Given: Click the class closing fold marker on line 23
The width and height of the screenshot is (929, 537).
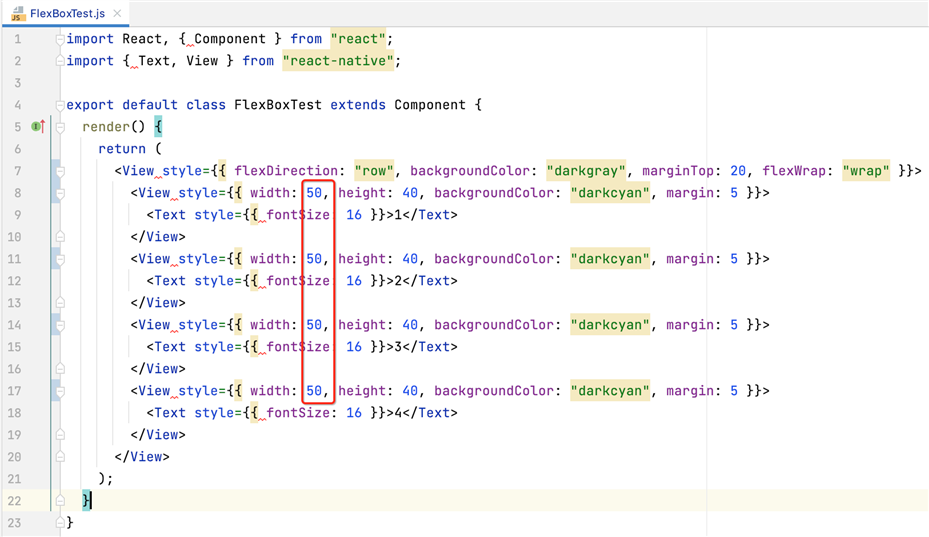Looking at the screenshot, I should tap(60, 523).
